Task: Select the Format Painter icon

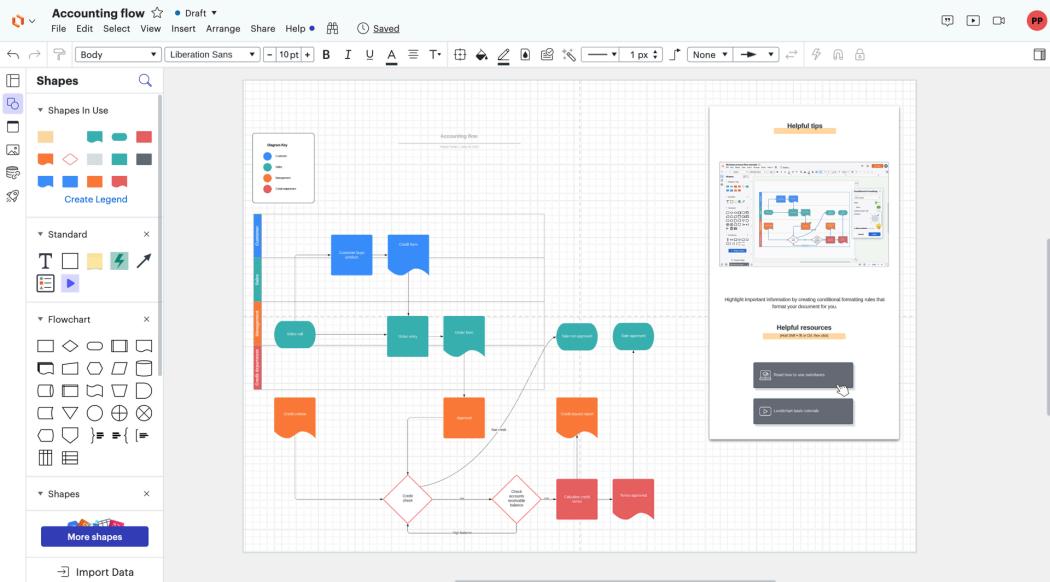Action: click(59, 55)
